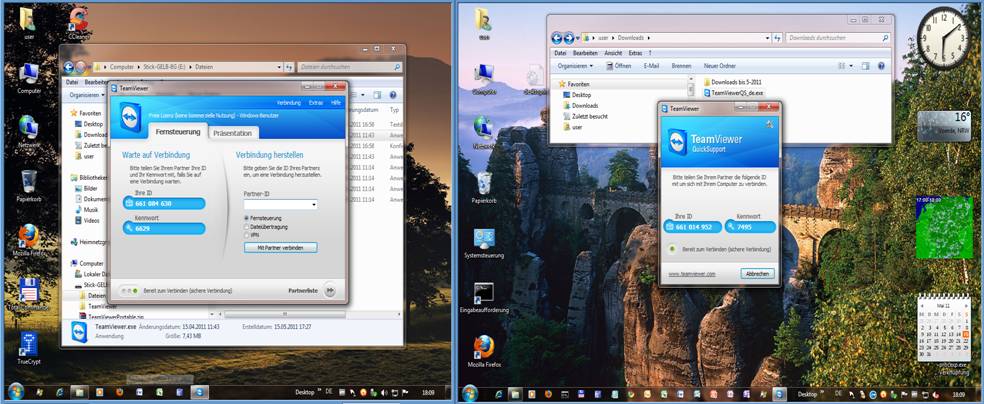The height and width of the screenshot is (404, 984).
Task: Open the user folder icon on left desktop
Action: (x=28, y=21)
